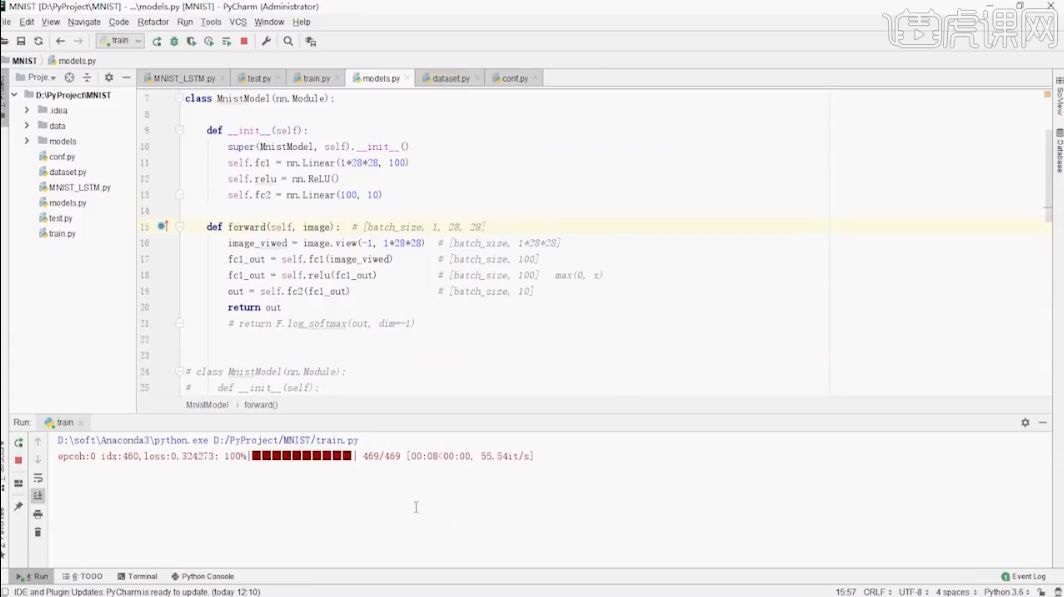Click the Save All icon in toolbar
1064x597 pixels.
point(21,41)
